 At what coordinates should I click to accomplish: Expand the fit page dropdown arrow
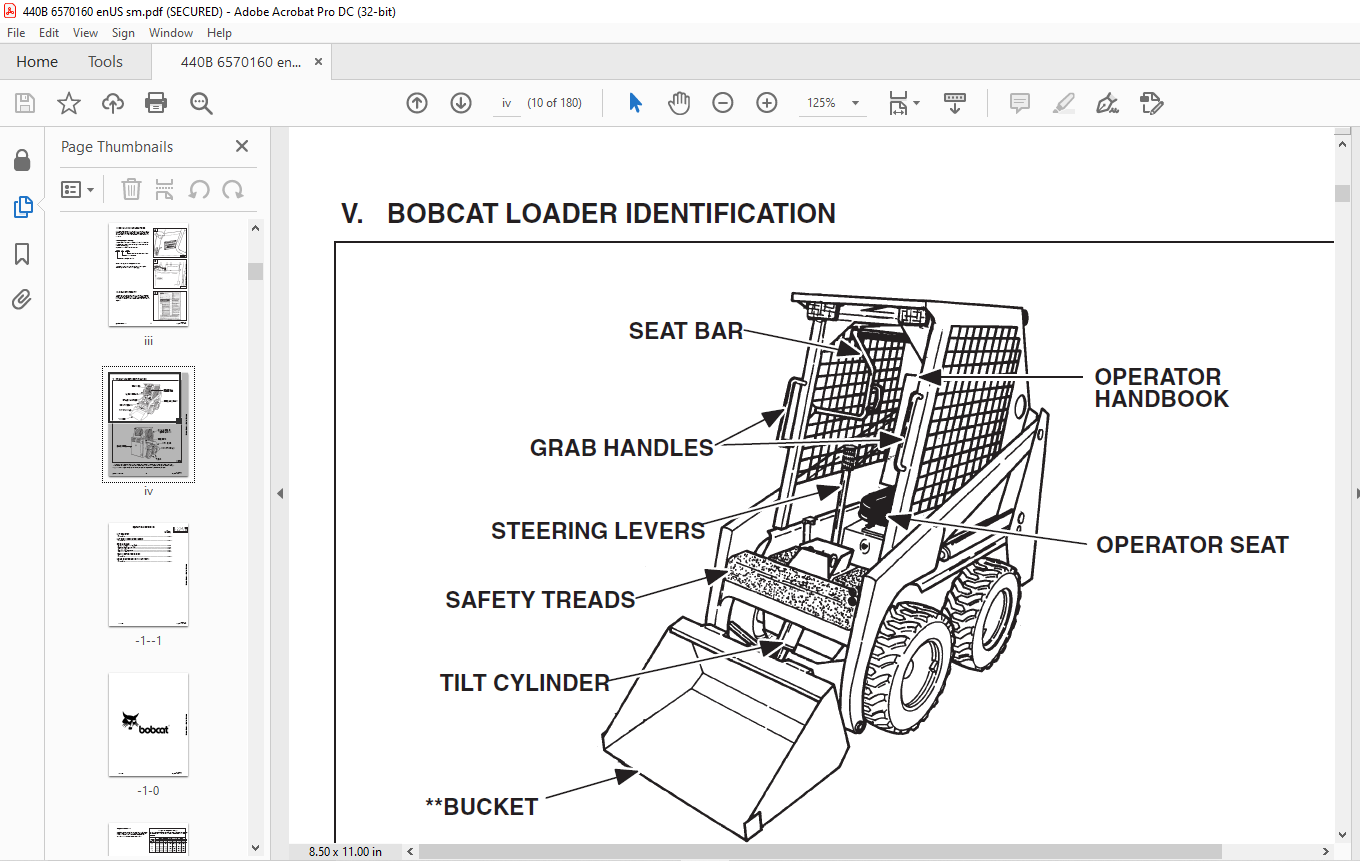[x=918, y=102]
